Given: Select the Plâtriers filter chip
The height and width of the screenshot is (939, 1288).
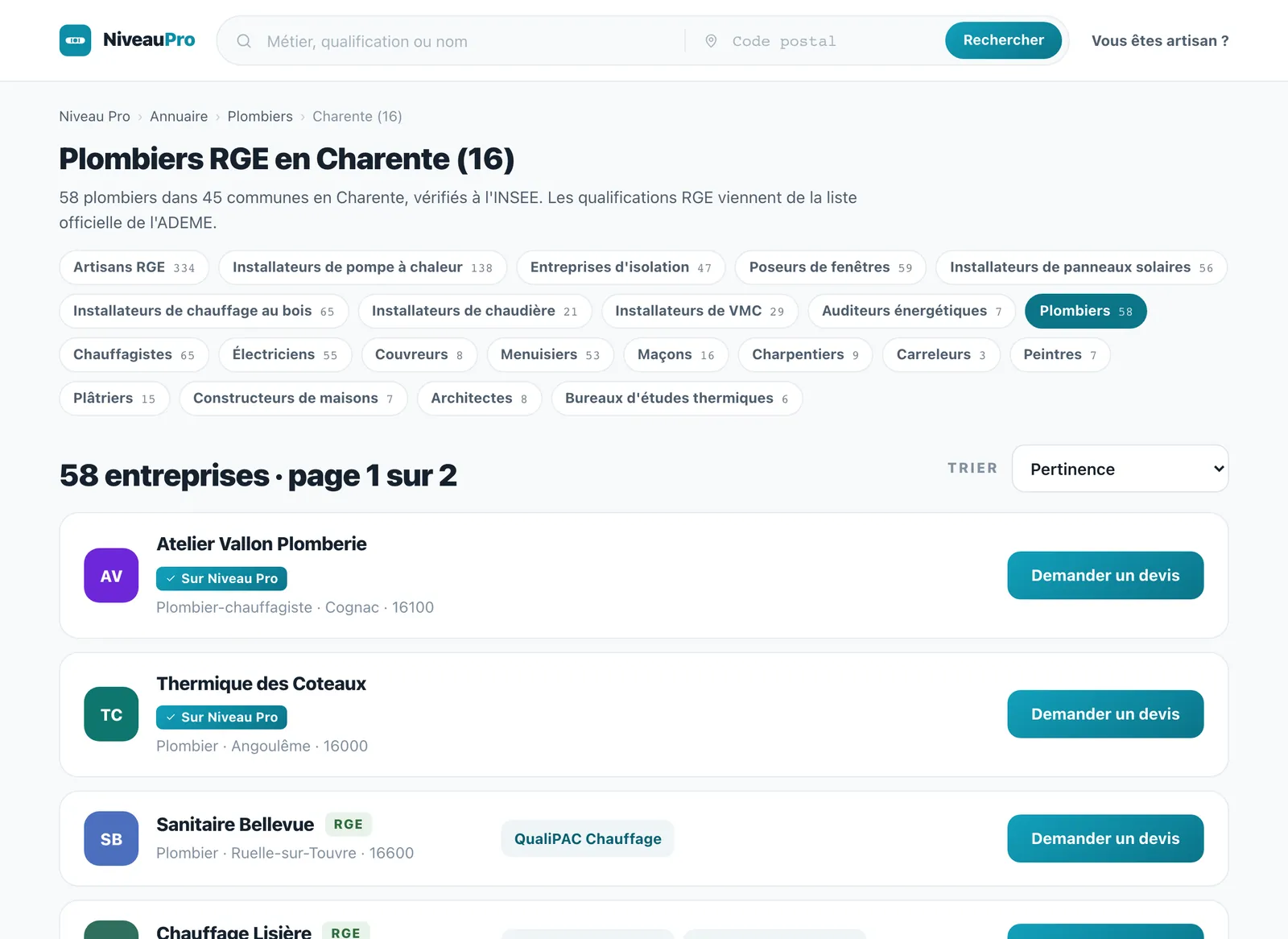Looking at the screenshot, I should tap(114, 398).
